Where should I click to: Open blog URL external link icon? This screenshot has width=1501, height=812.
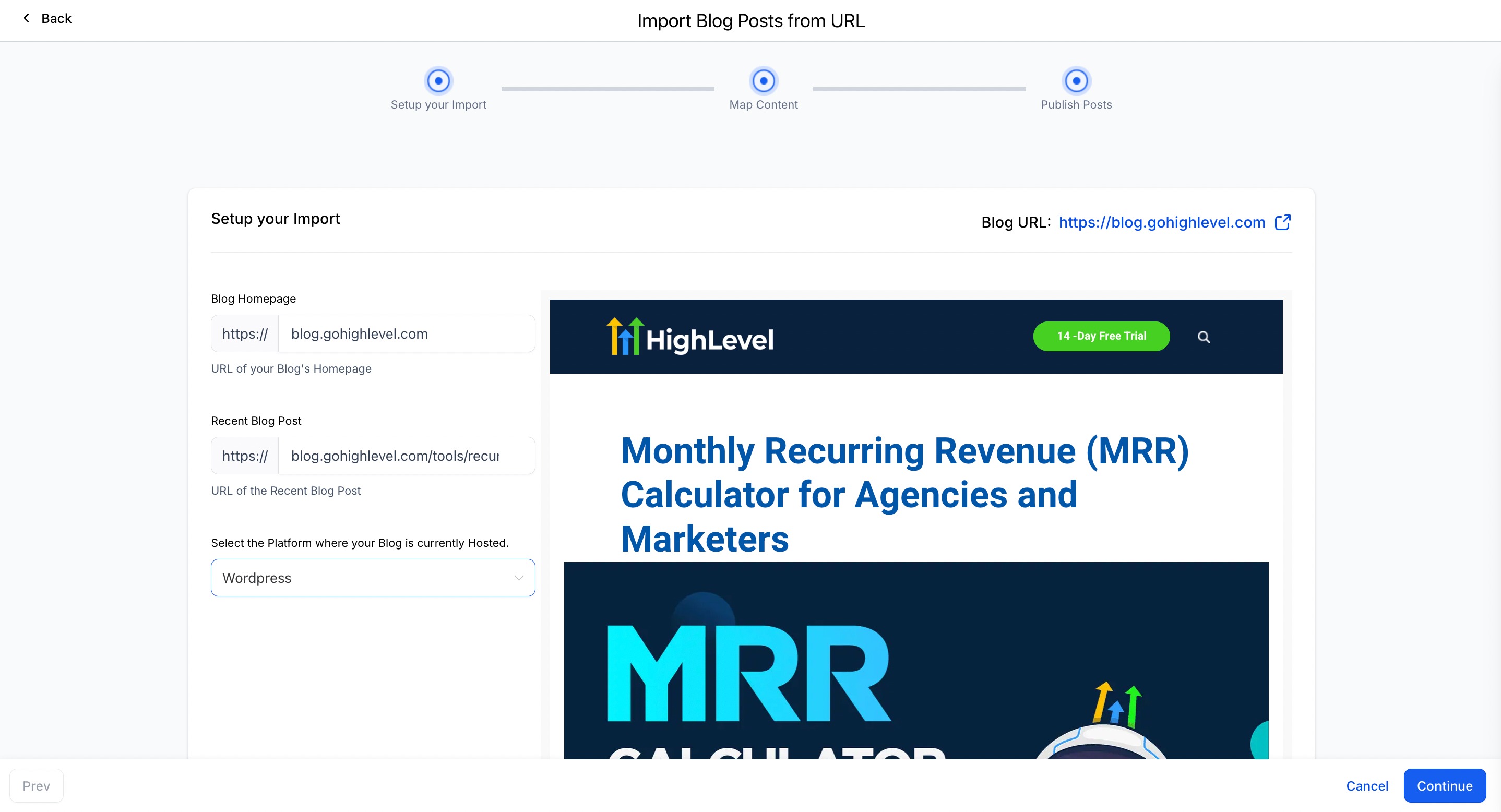pos(1282,222)
